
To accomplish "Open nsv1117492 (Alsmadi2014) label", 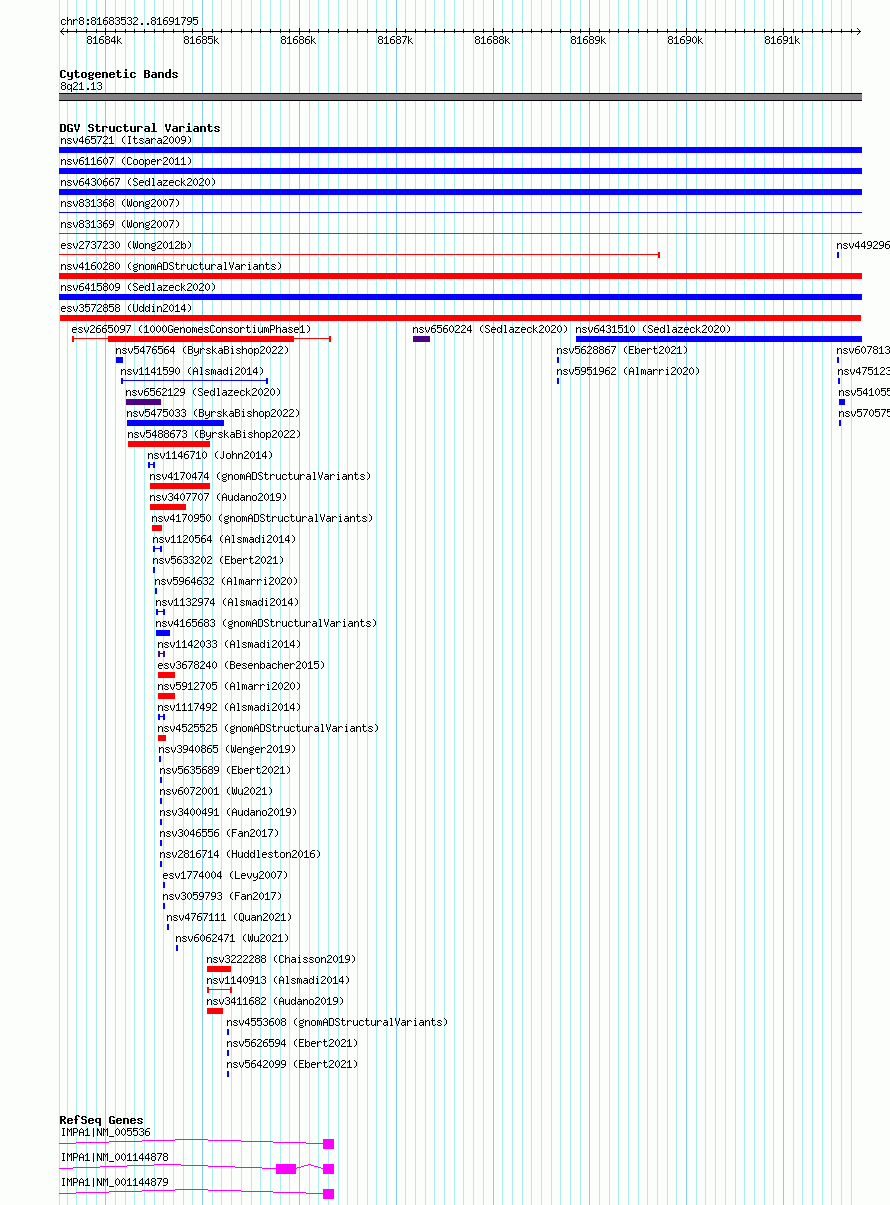I will (x=229, y=707).
